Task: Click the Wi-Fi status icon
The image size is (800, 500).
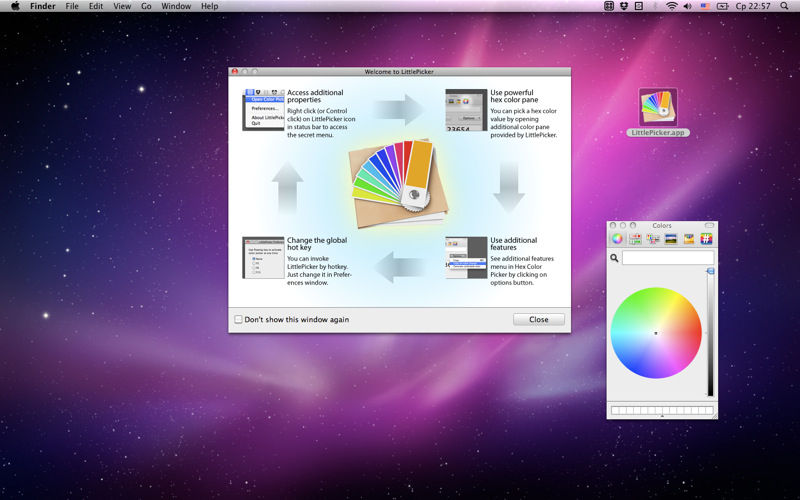Action: click(672, 6)
